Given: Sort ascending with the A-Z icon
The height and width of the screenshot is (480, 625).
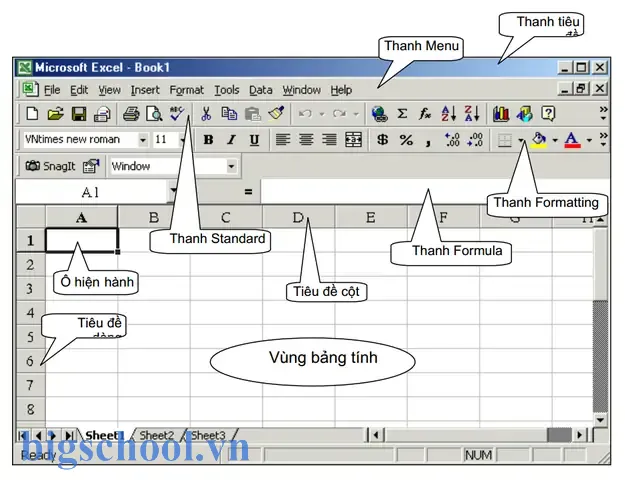Looking at the screenshot, I should [x=448, y=114].
